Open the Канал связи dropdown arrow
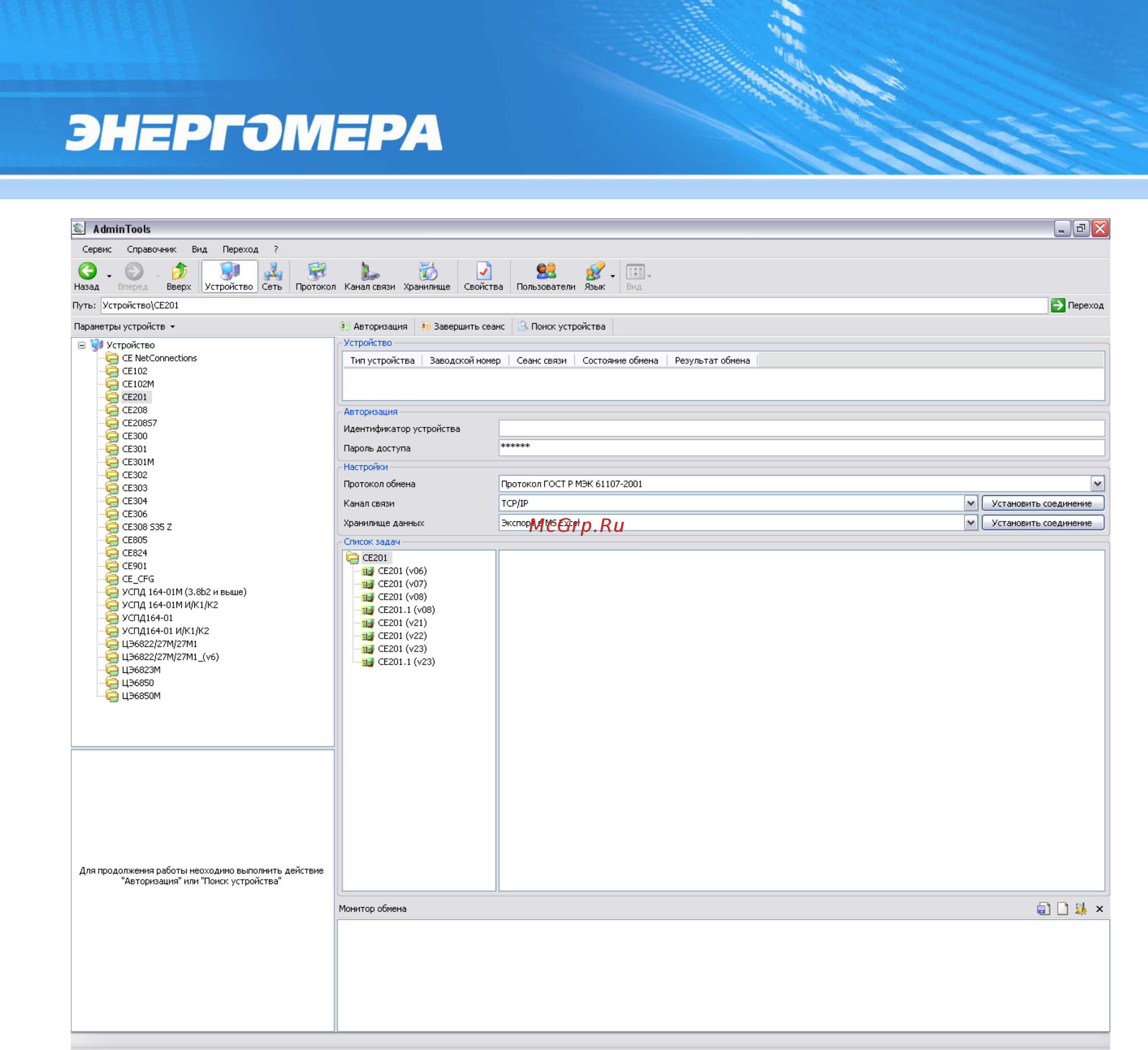Viewport: 1148px width, 1050px height. click(971, 503)
